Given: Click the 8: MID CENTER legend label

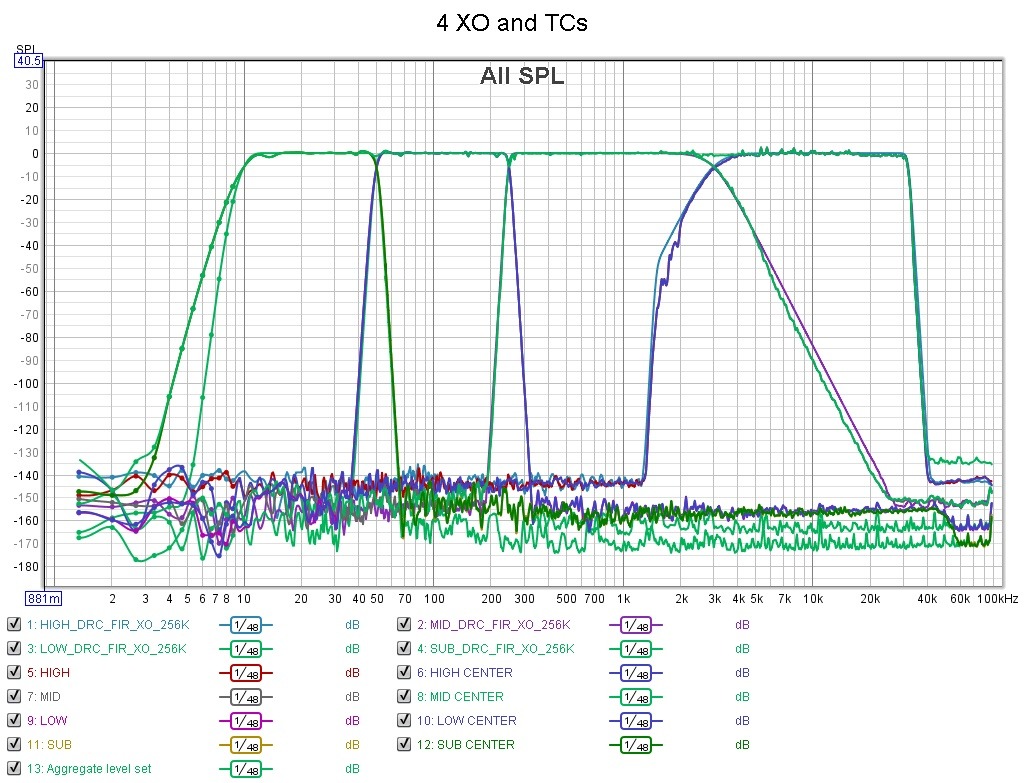Looking at the screenshot, I should 460,696.
